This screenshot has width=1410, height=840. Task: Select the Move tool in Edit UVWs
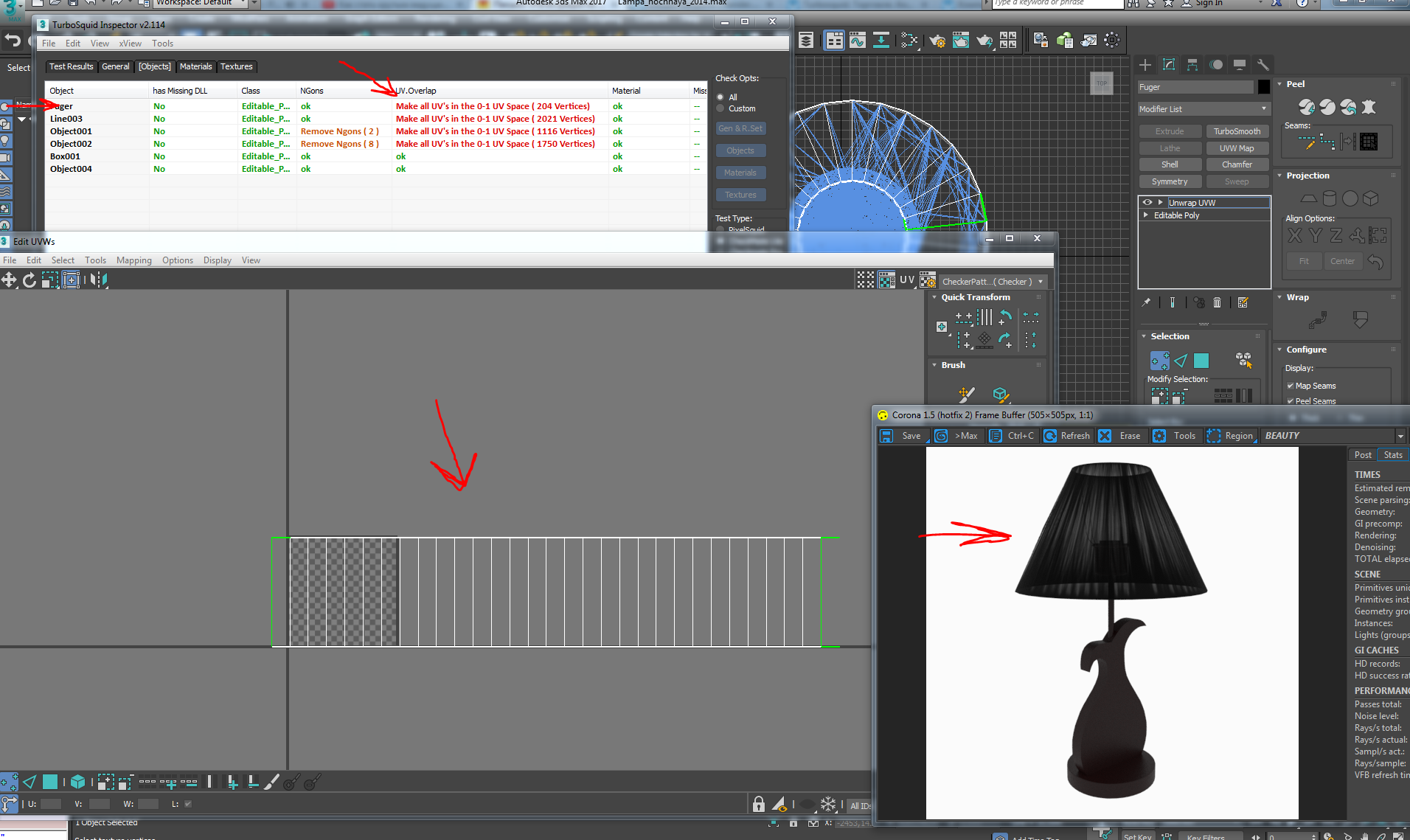click(x=9, y=280)
